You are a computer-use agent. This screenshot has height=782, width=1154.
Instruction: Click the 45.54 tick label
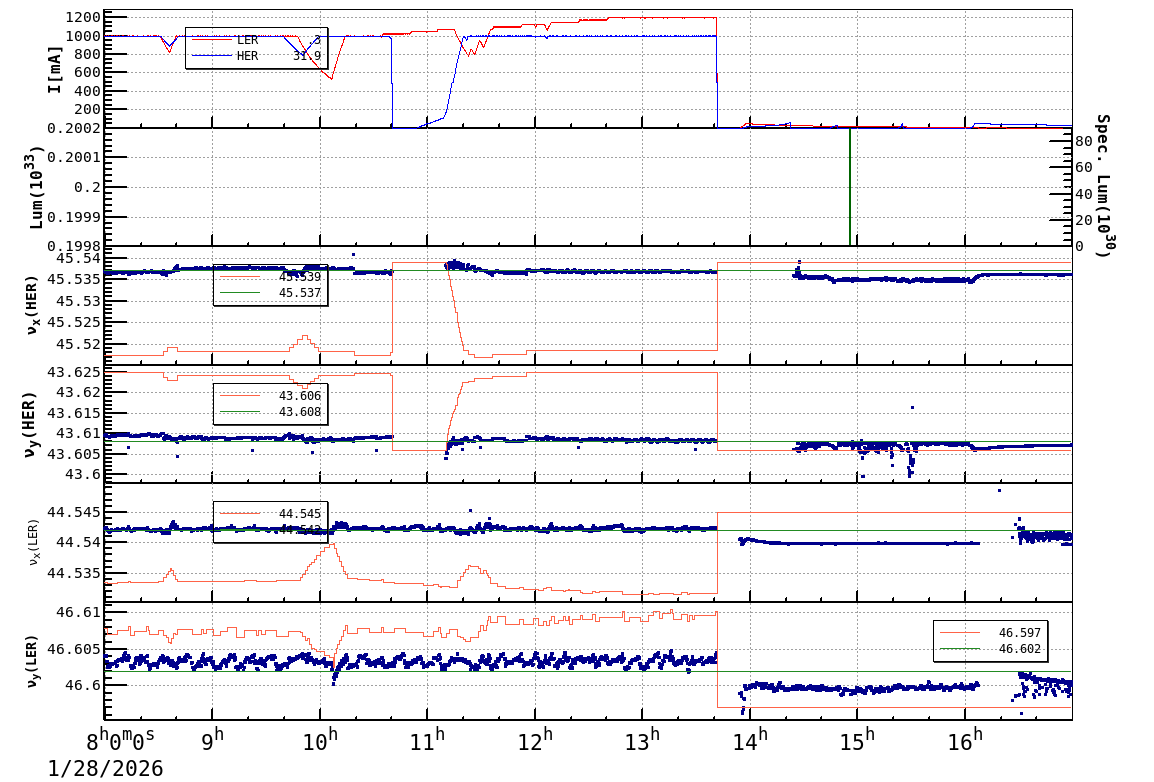click(x=78, y=258)
